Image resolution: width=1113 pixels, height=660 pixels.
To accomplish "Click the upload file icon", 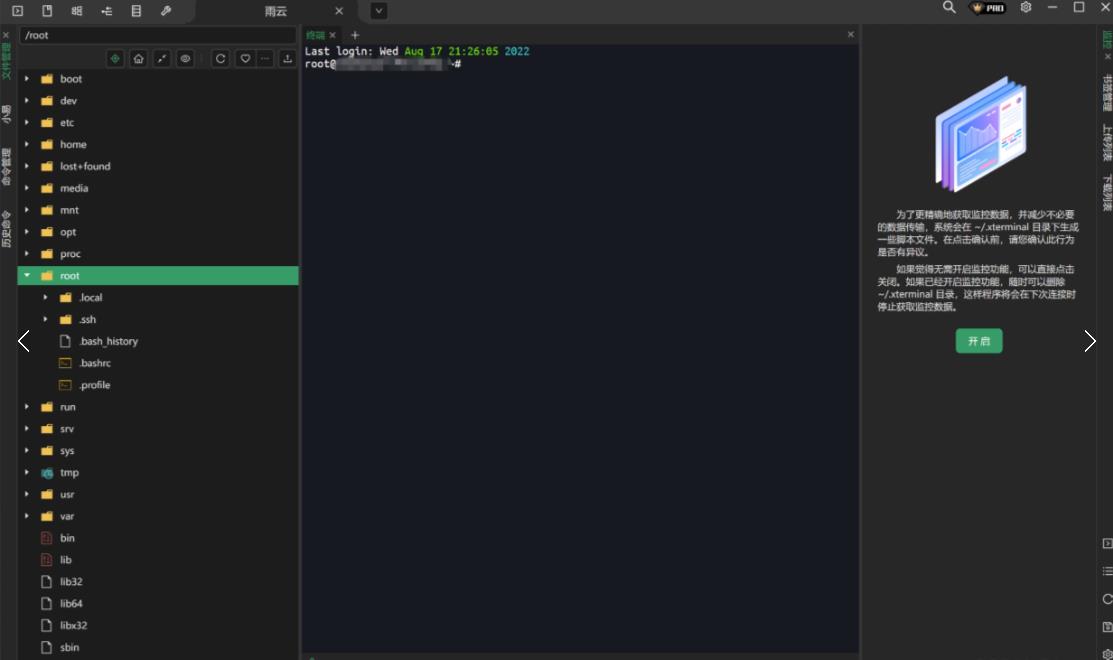I will pyautogui.click(x=288, y=59).
